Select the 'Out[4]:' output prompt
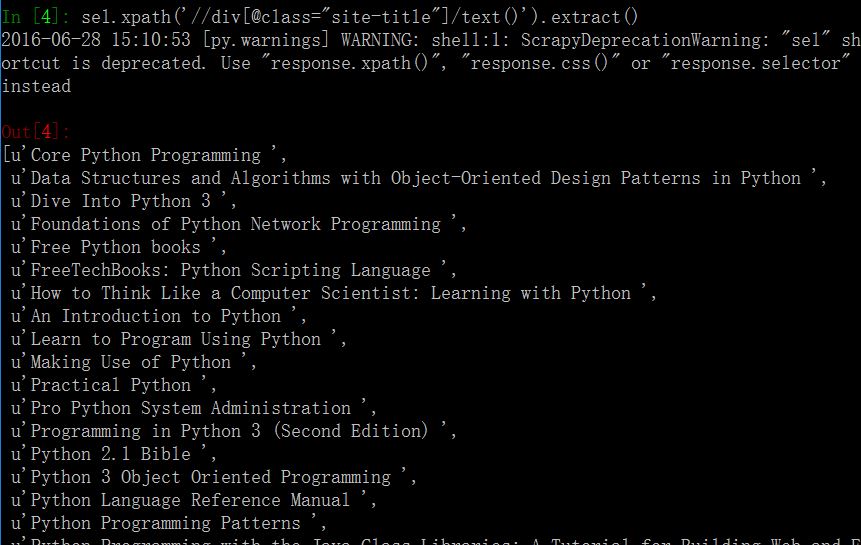Screen dimensions: 861x545 click(36, 132)
